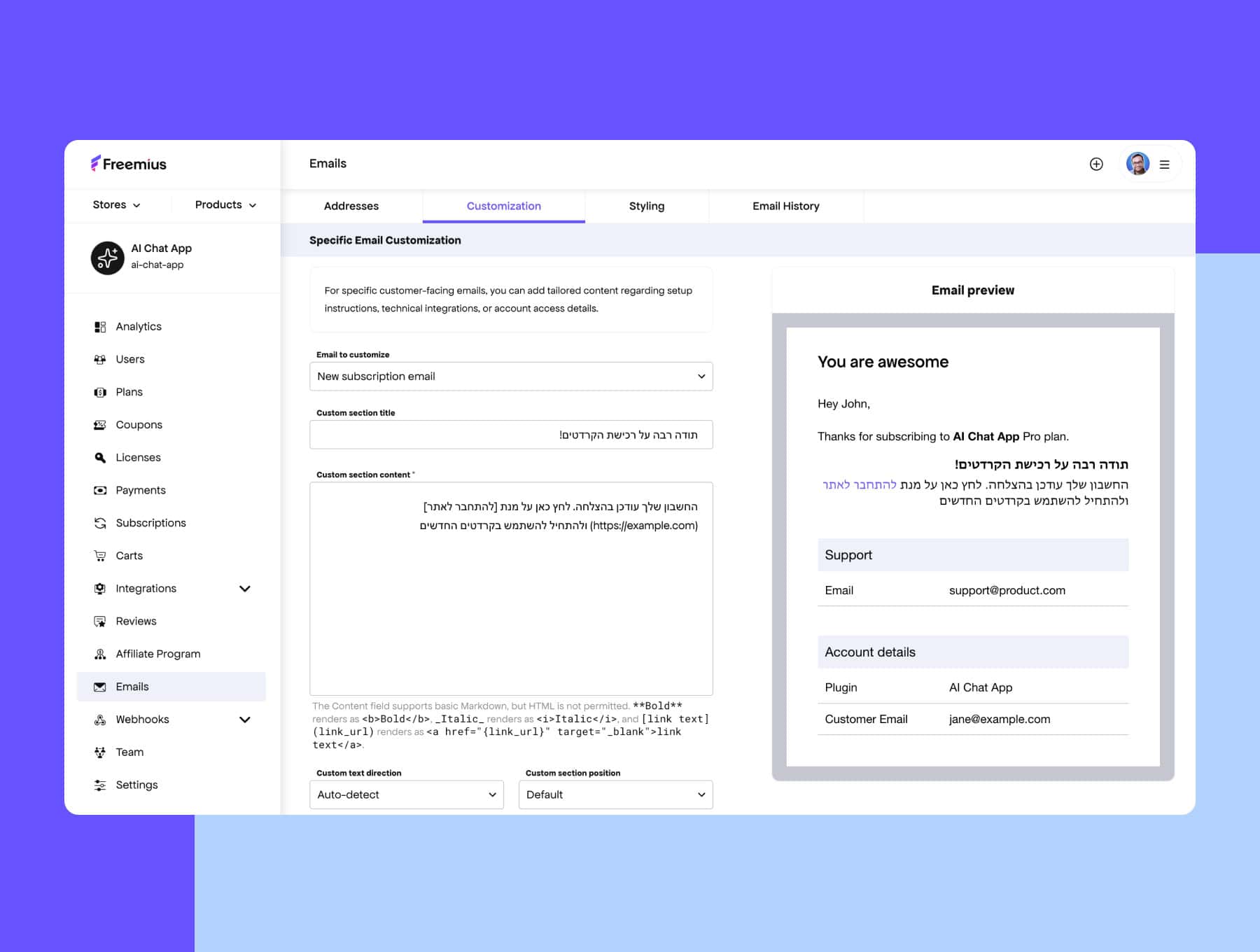Click the Subscriptions refresh icon
Screen dimensions: 1260x952
tap(100, 524)
